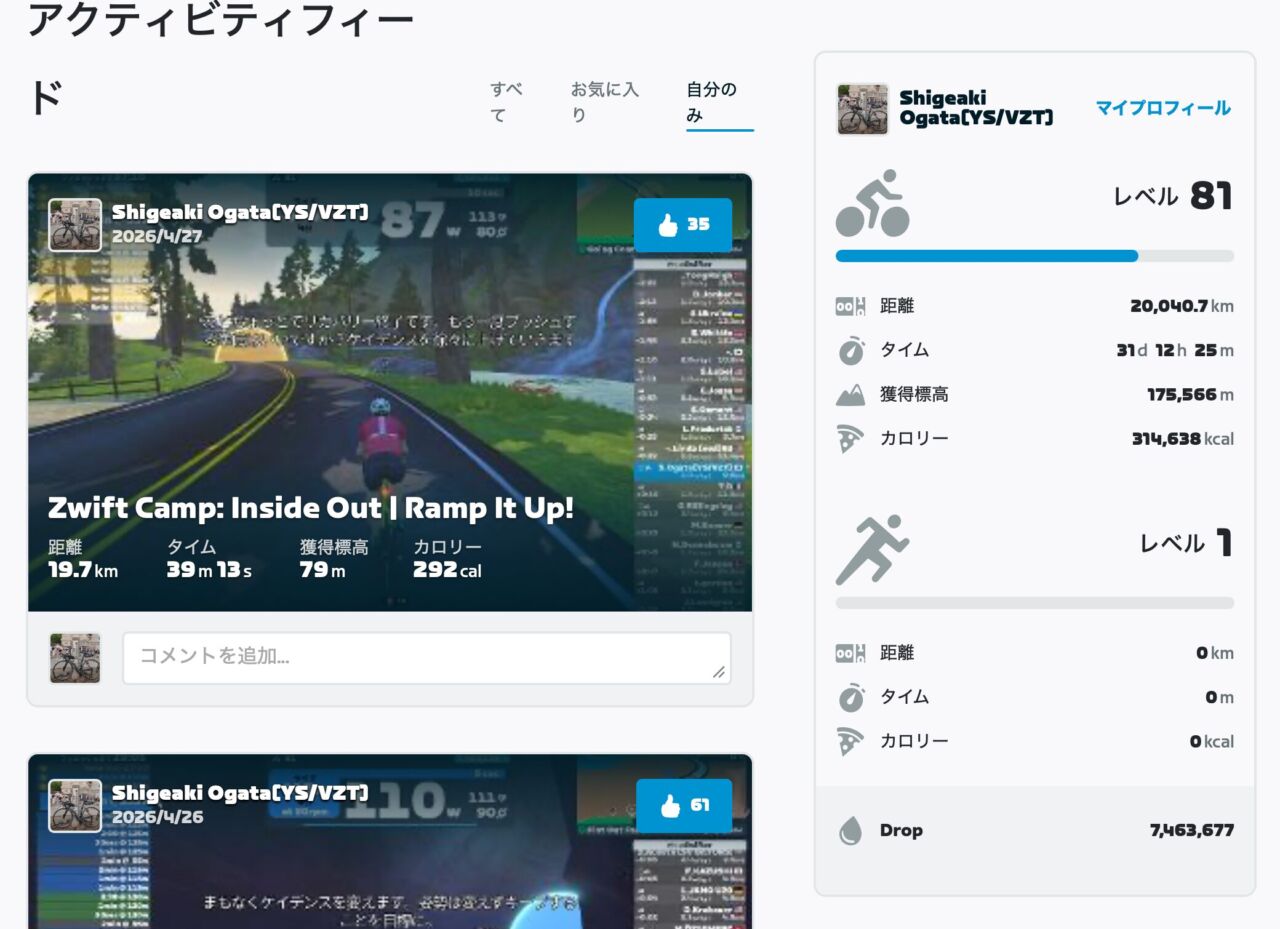Screen dimensions: 1280x929
Task: Switch to the すべて feed tab
Action: 507,102
